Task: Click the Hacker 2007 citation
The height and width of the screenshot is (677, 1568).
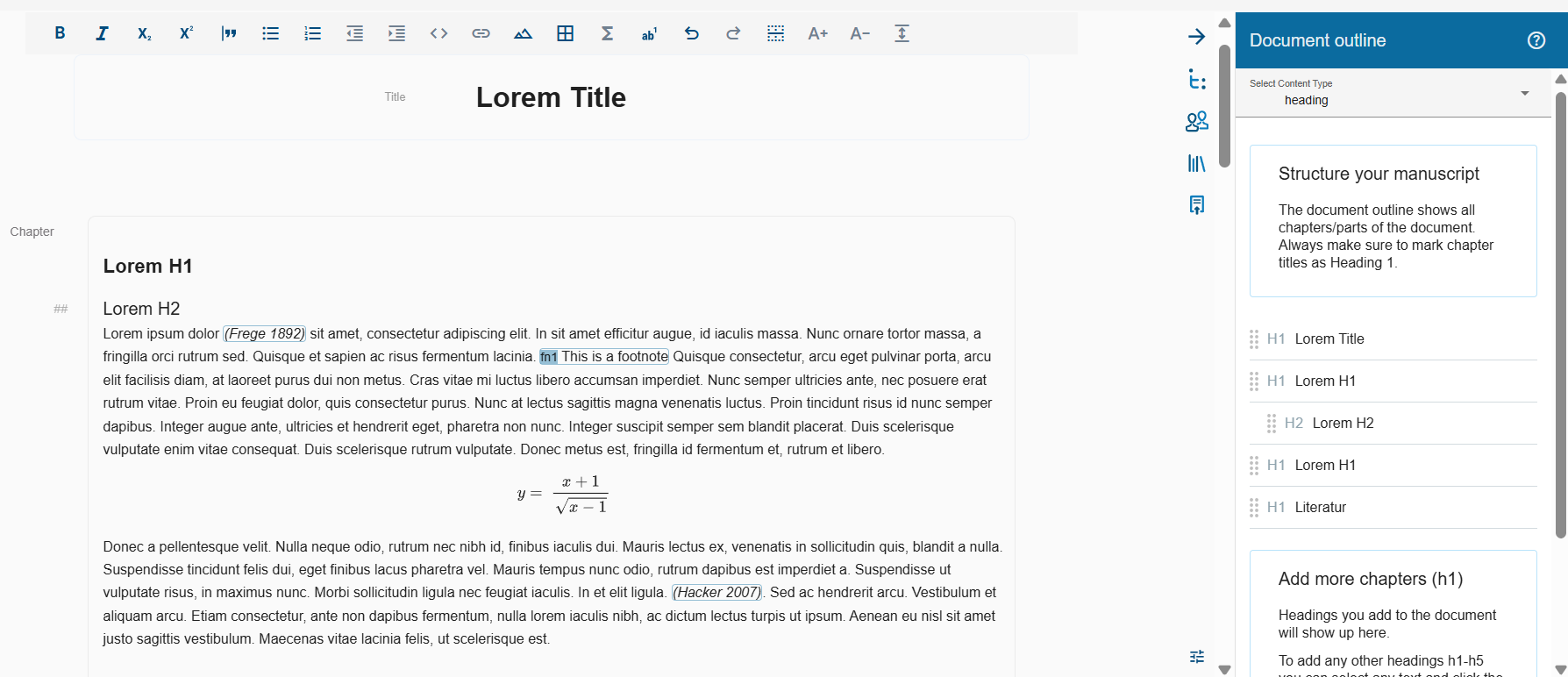Action: pos(716,592)
